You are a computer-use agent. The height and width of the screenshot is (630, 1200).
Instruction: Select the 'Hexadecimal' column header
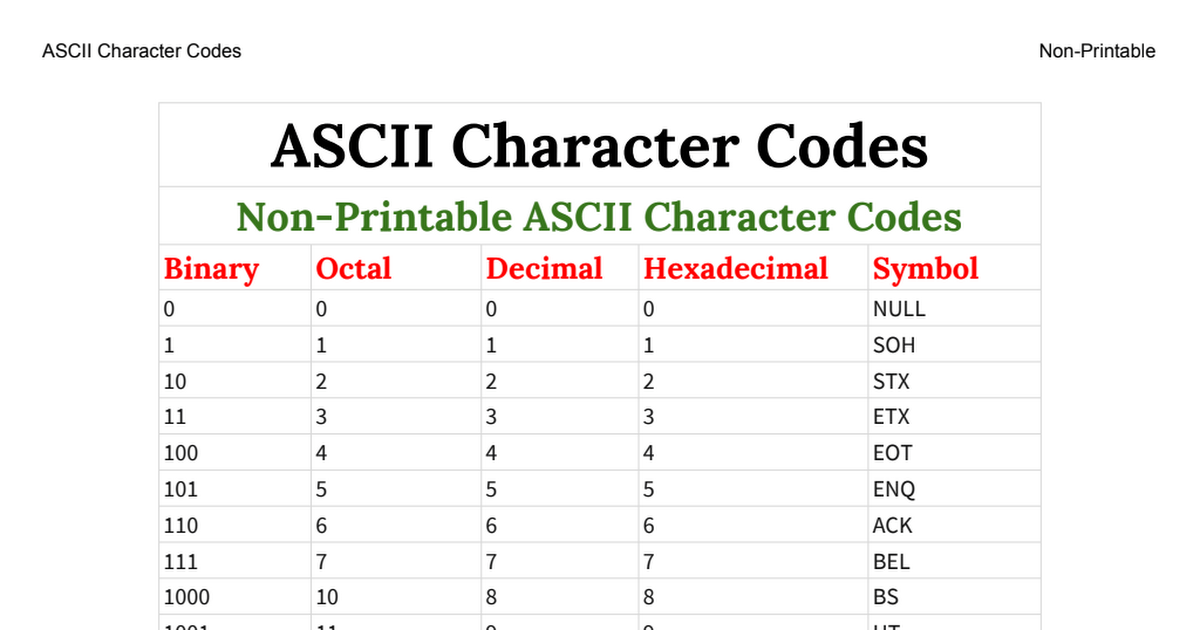(x=736, y=269)
